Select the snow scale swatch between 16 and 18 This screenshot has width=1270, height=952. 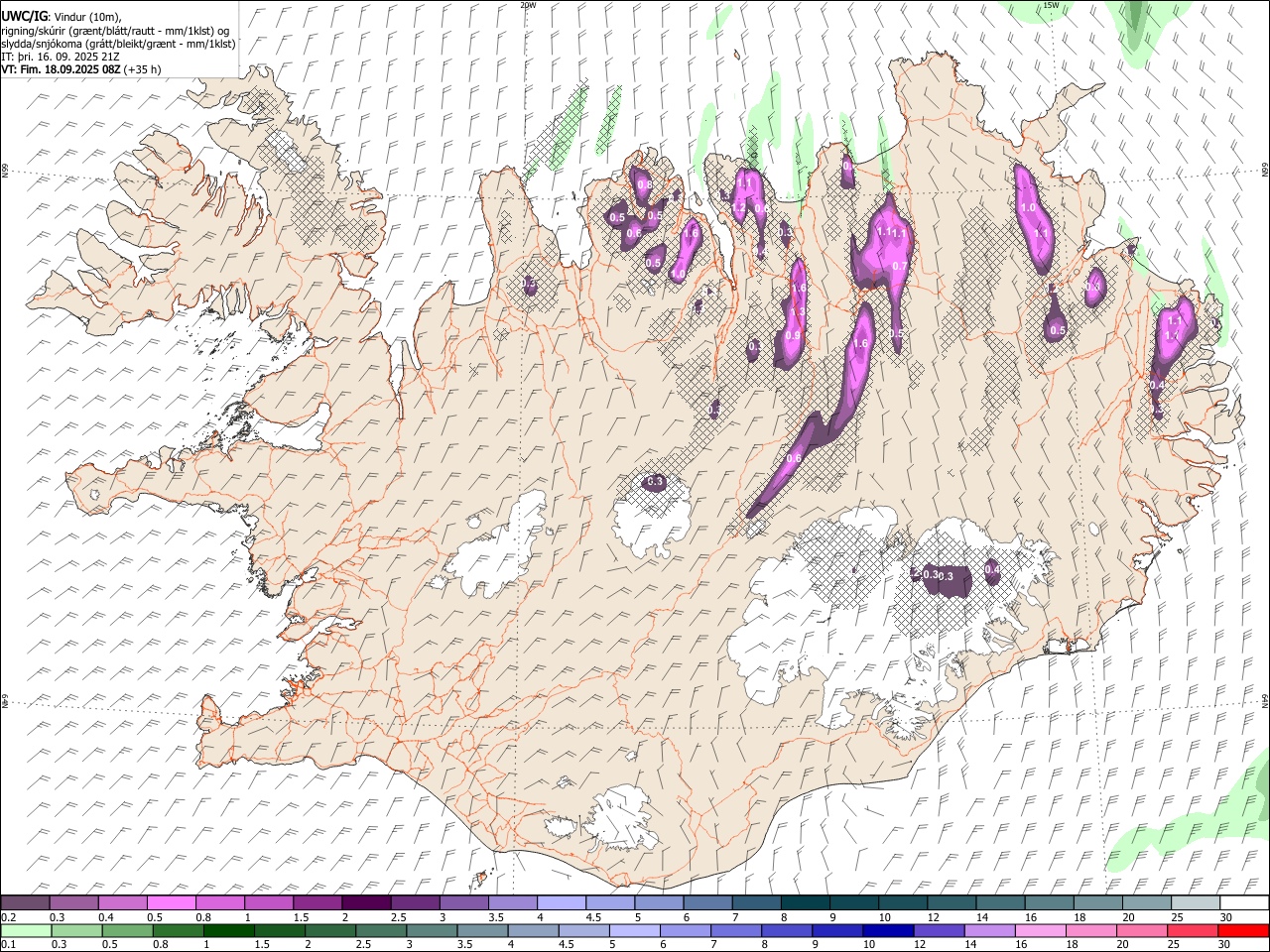(x=1050, y=902)
